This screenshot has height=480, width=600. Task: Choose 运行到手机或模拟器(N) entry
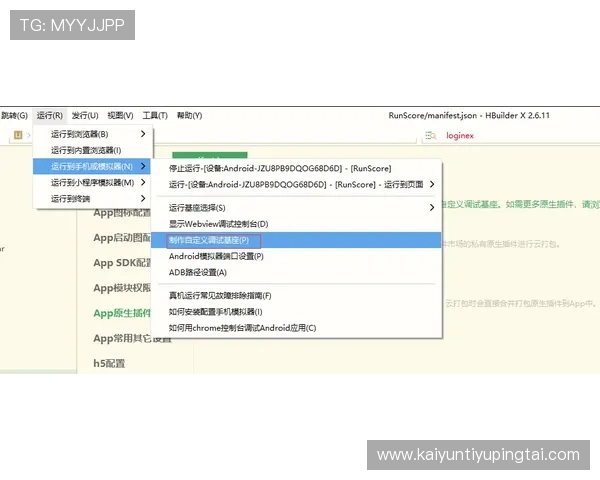(92, 166)
